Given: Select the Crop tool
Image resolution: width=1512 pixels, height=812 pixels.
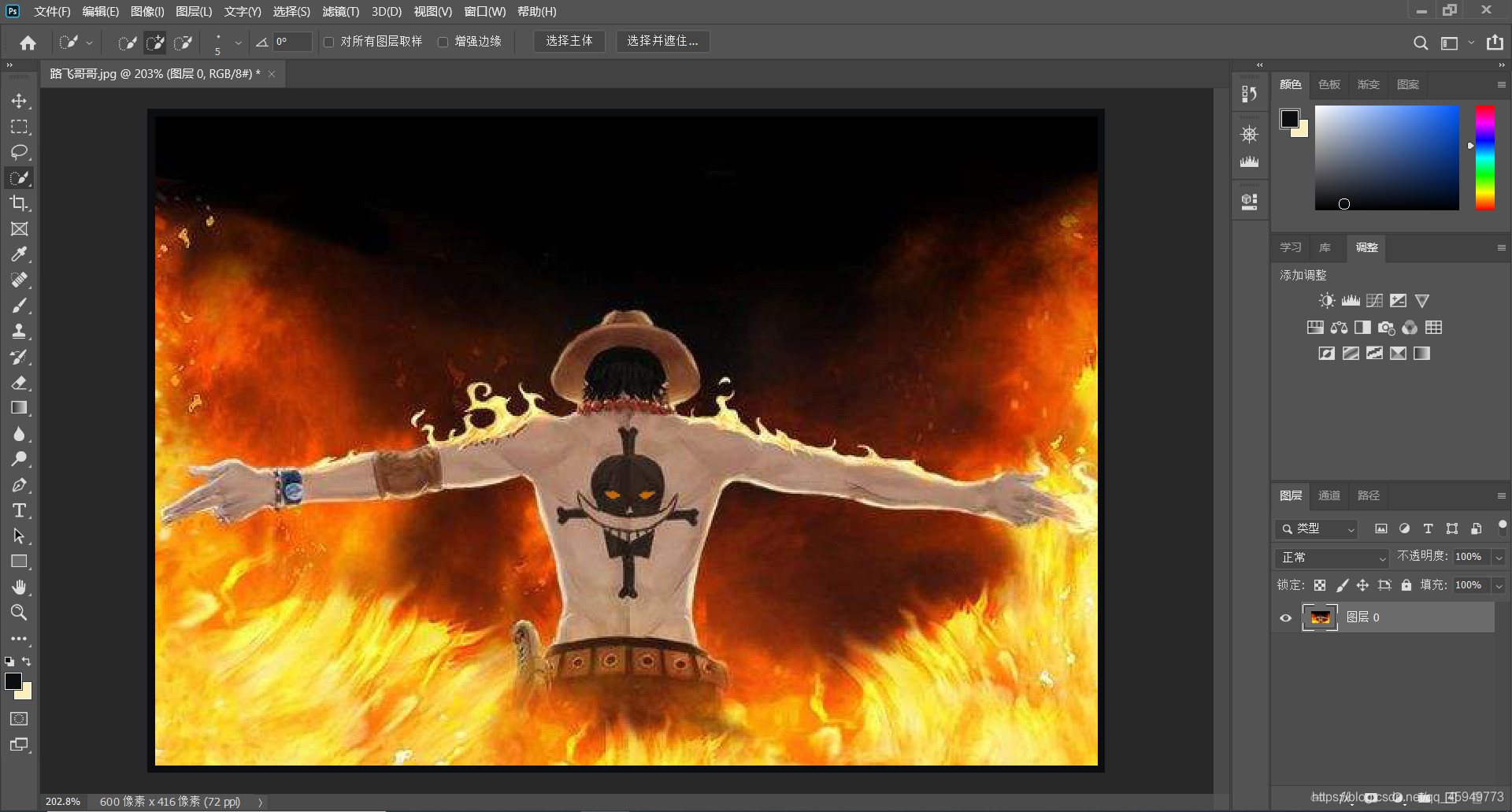Looking at the screenshot, I should coord(19,203).
